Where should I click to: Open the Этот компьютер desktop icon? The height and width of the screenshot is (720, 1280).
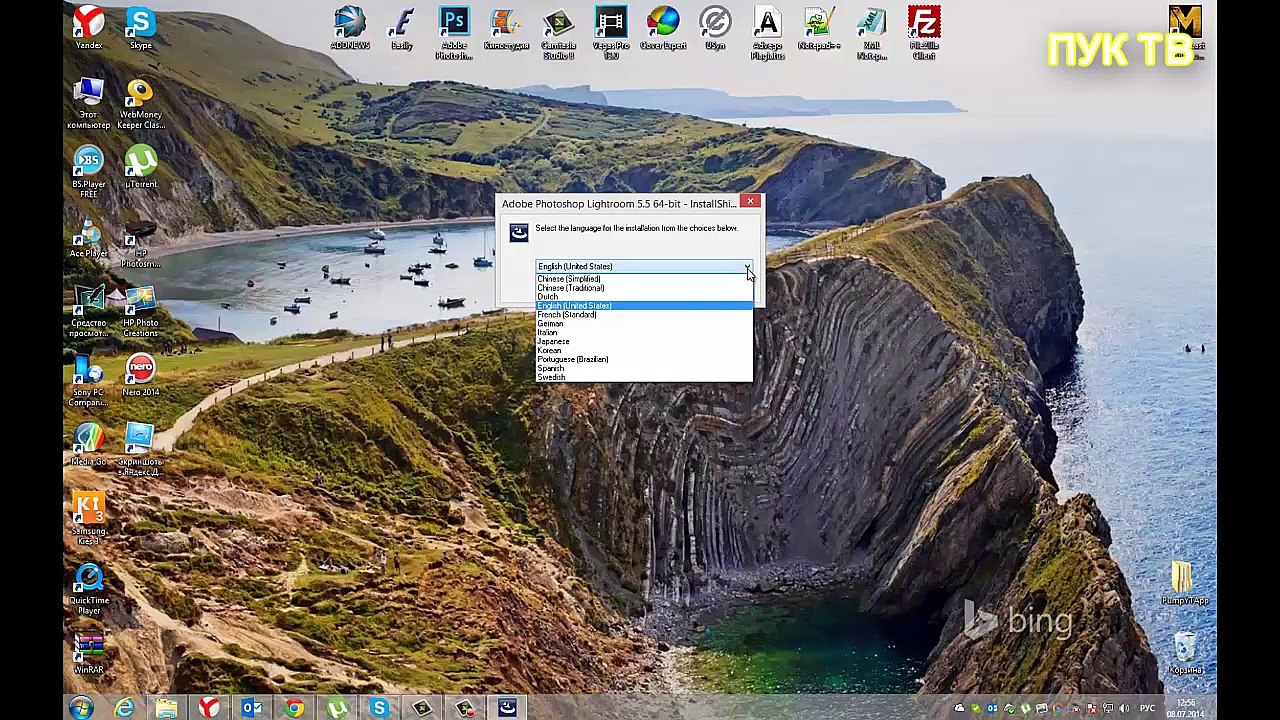(x=89, y=103)
